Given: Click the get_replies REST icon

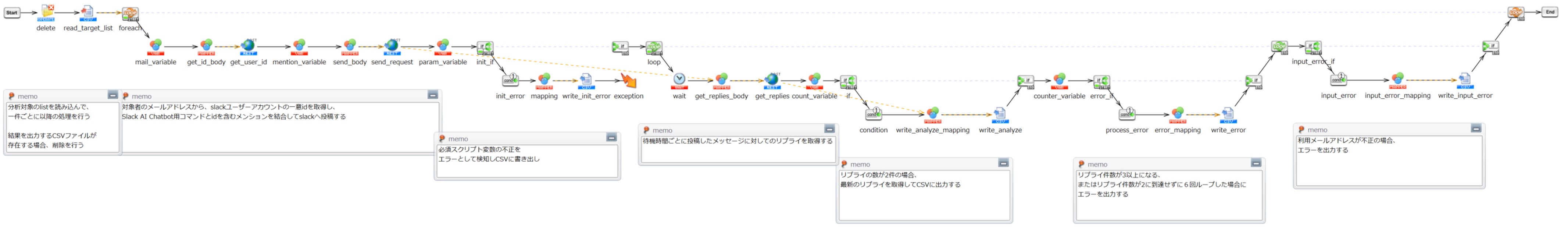Looking at the screenshot, I should click(772, 79).
